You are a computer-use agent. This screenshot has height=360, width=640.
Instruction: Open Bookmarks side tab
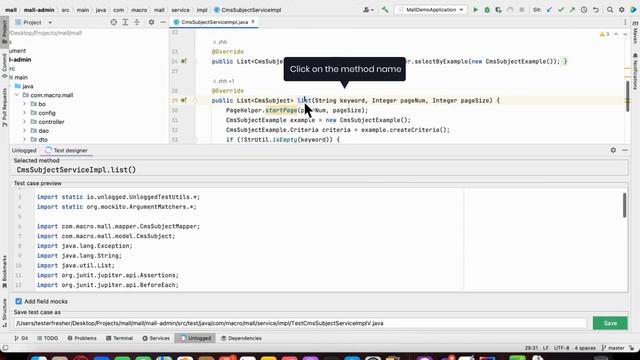tap(4, 272)
